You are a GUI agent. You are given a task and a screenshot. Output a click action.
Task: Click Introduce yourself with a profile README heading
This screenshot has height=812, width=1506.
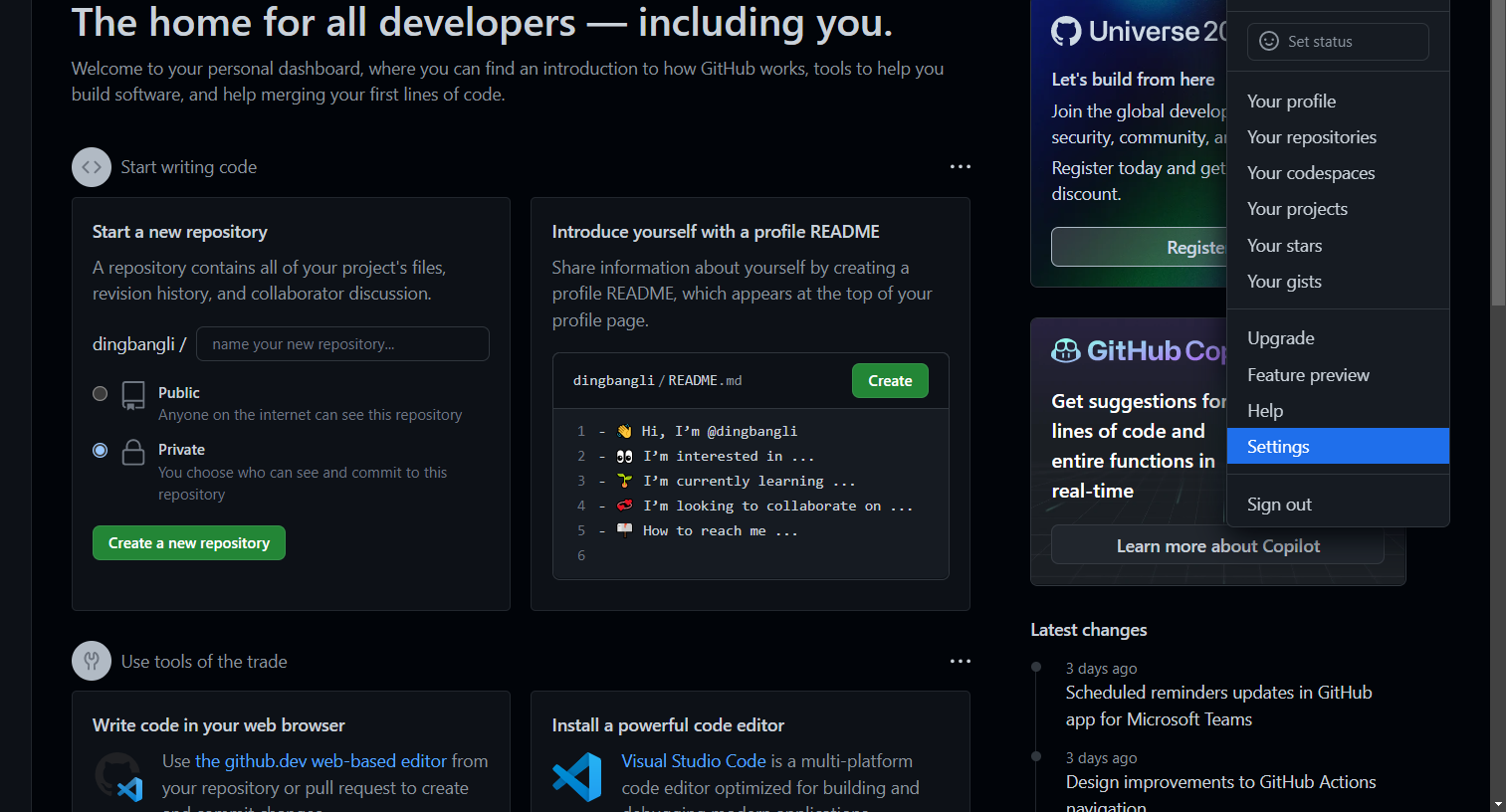[716, 232]
